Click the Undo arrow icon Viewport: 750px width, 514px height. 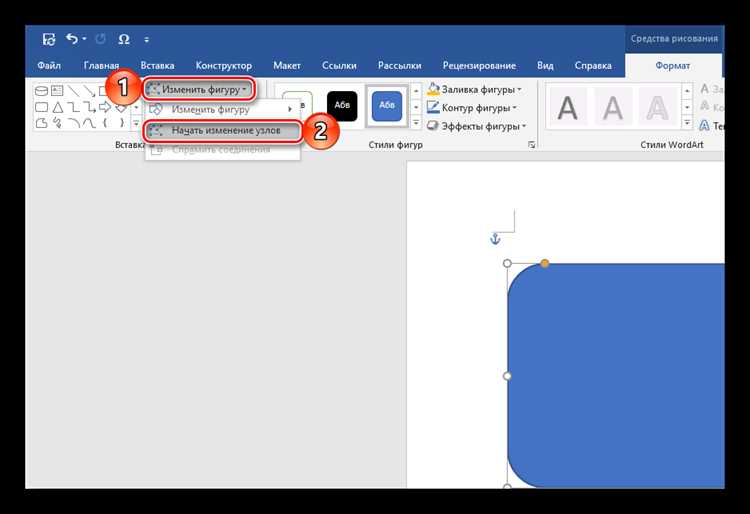coord(72,39)
